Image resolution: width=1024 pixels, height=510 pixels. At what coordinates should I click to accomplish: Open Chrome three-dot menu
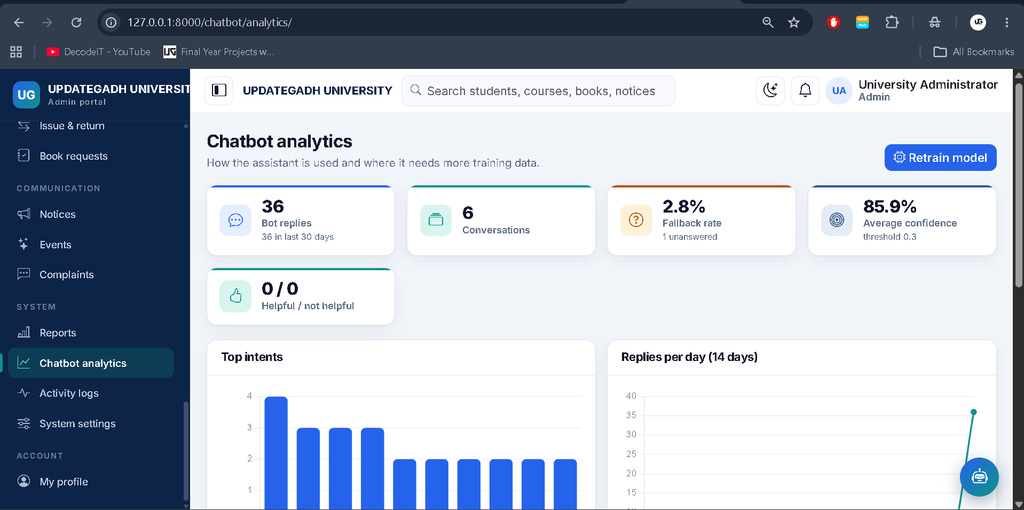(x=1006, y=22)
